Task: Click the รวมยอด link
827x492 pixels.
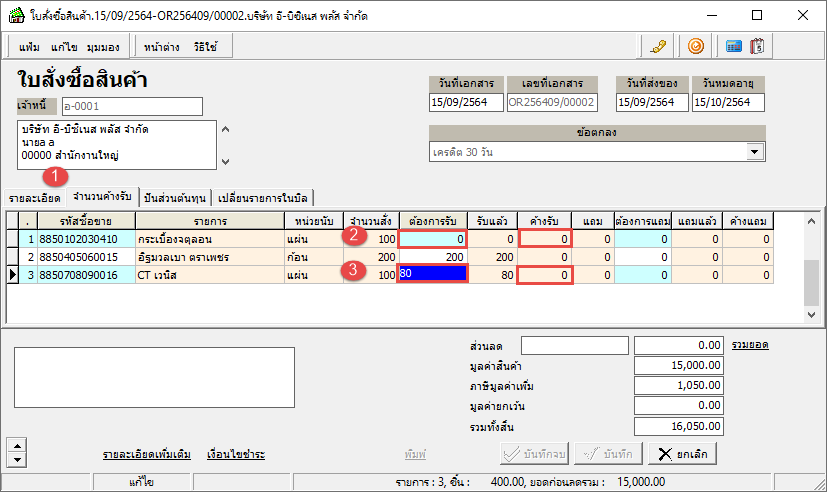Action: [750, 345]
